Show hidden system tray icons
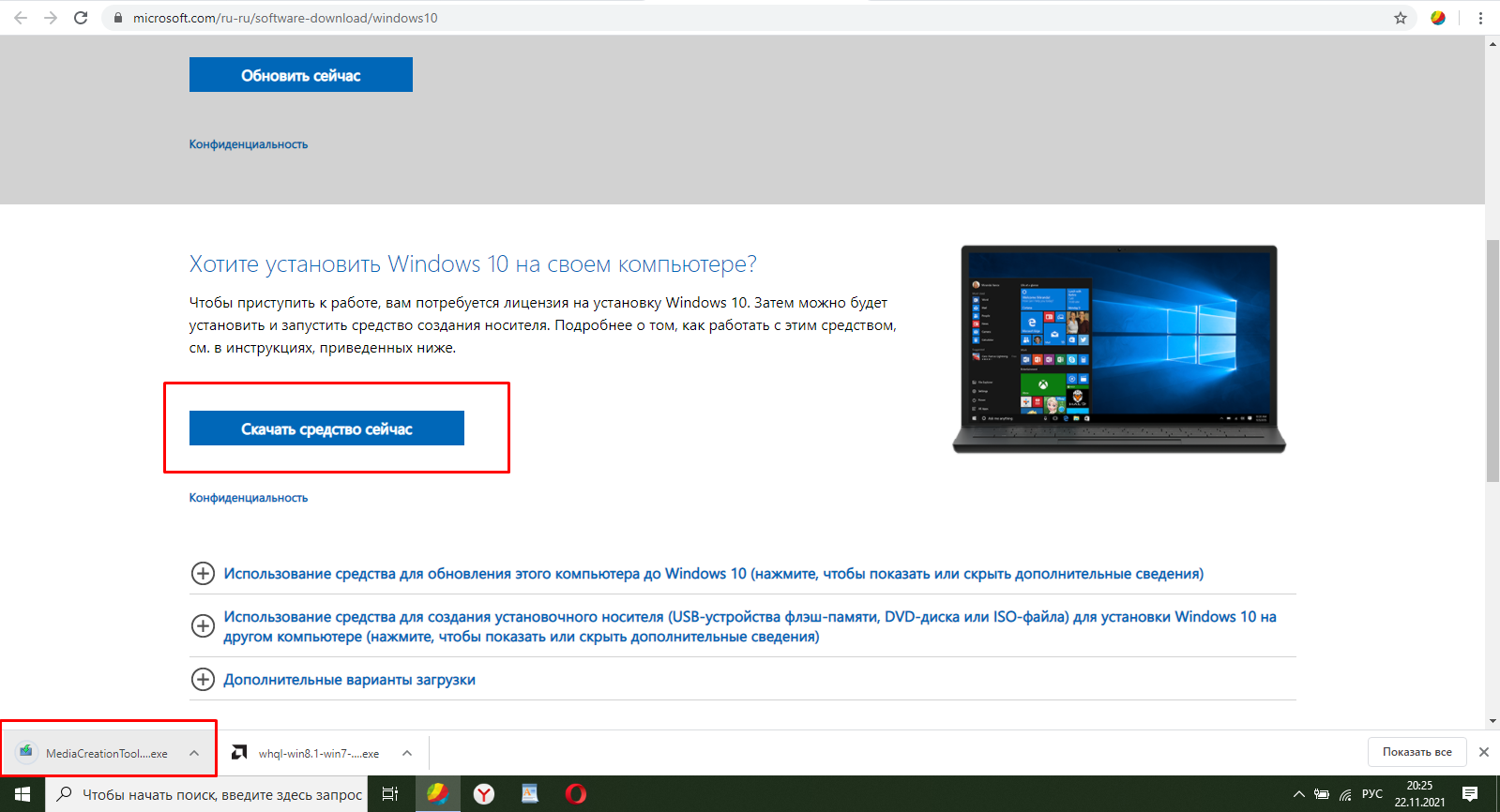Screen dimensions: 1500x812 tap(1298, 794)
